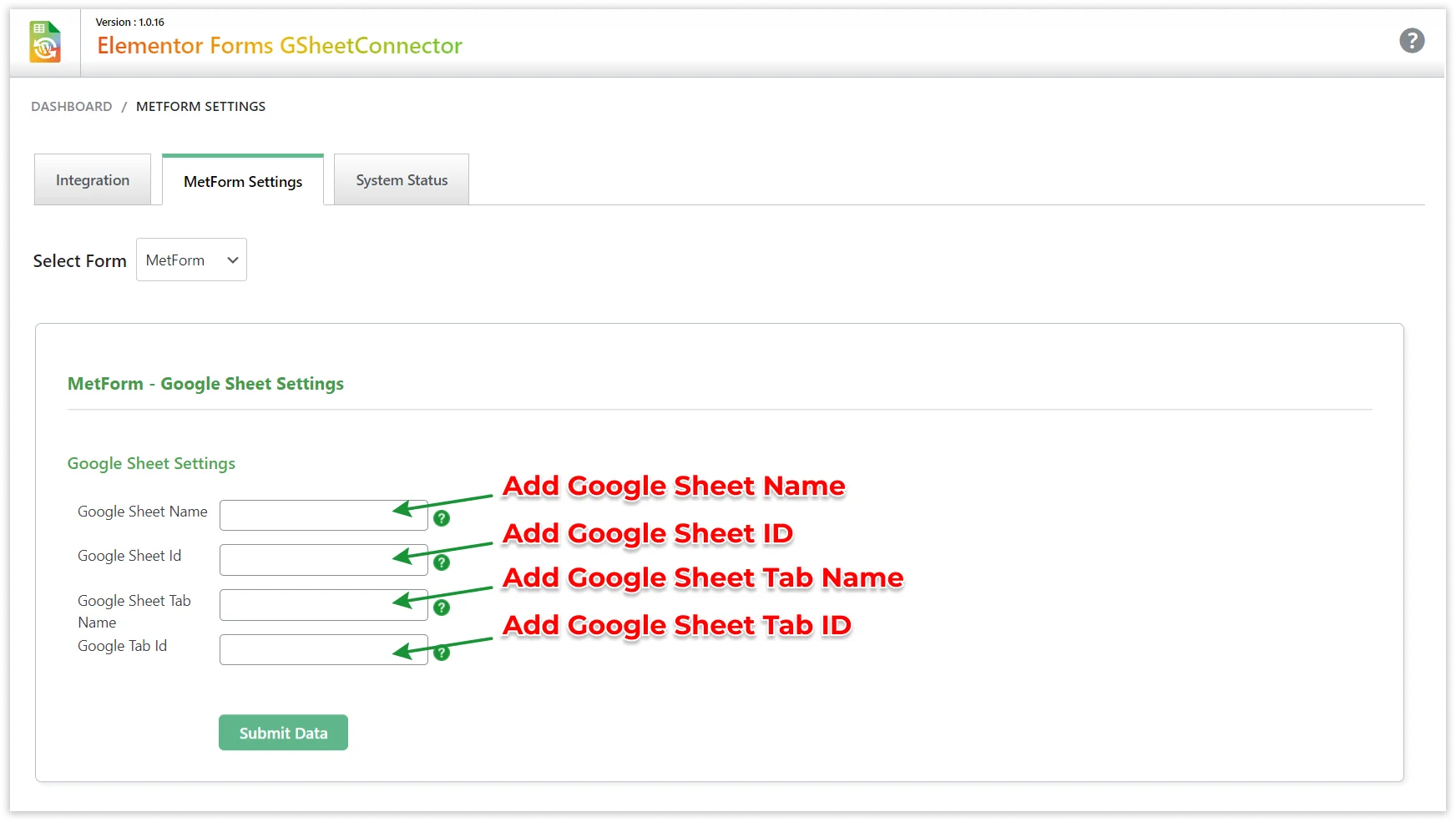The width and height of the screenshot is (1456, 822).
Task: Open the System Status tab
Action: point(402,180)
